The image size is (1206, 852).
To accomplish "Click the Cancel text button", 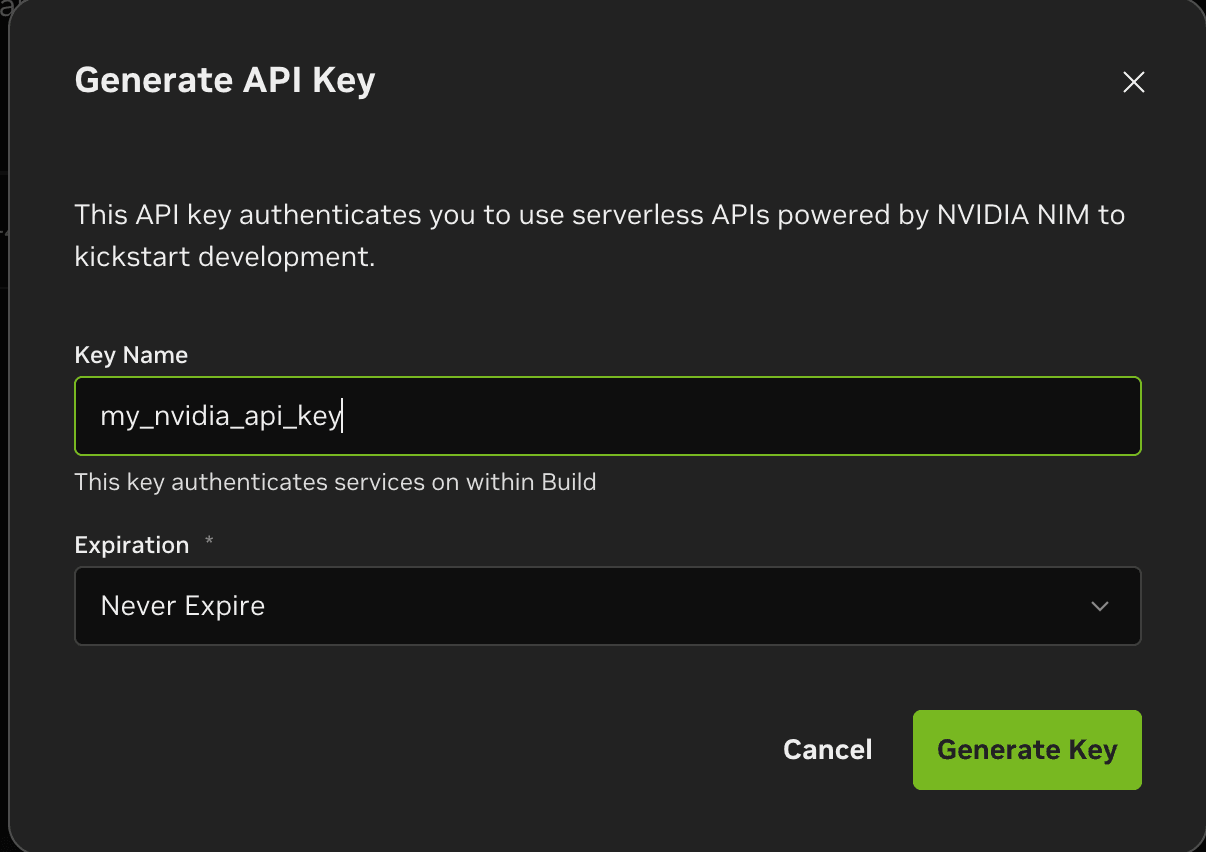I will pos(827,749).
